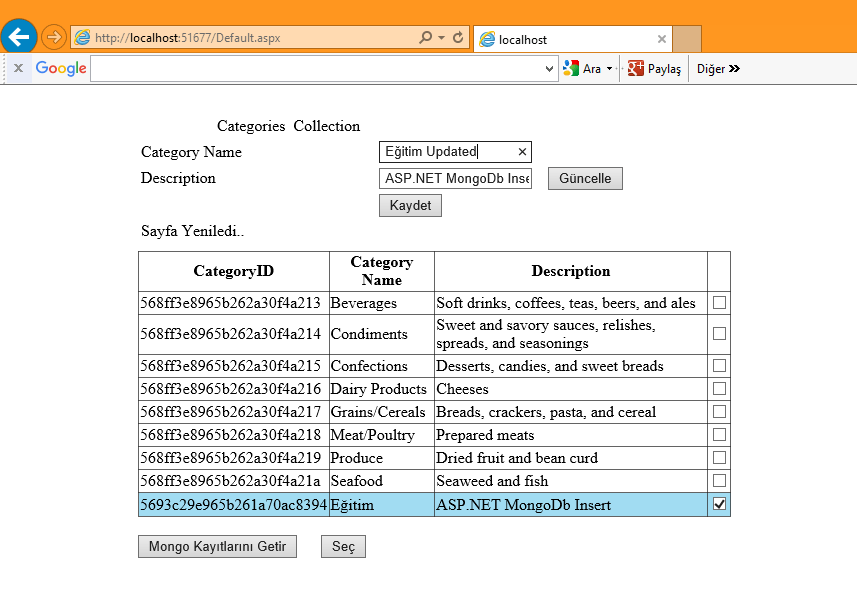Close the localhost tab
This screenshot has width=857, height=613.
(x=661, y=40)
